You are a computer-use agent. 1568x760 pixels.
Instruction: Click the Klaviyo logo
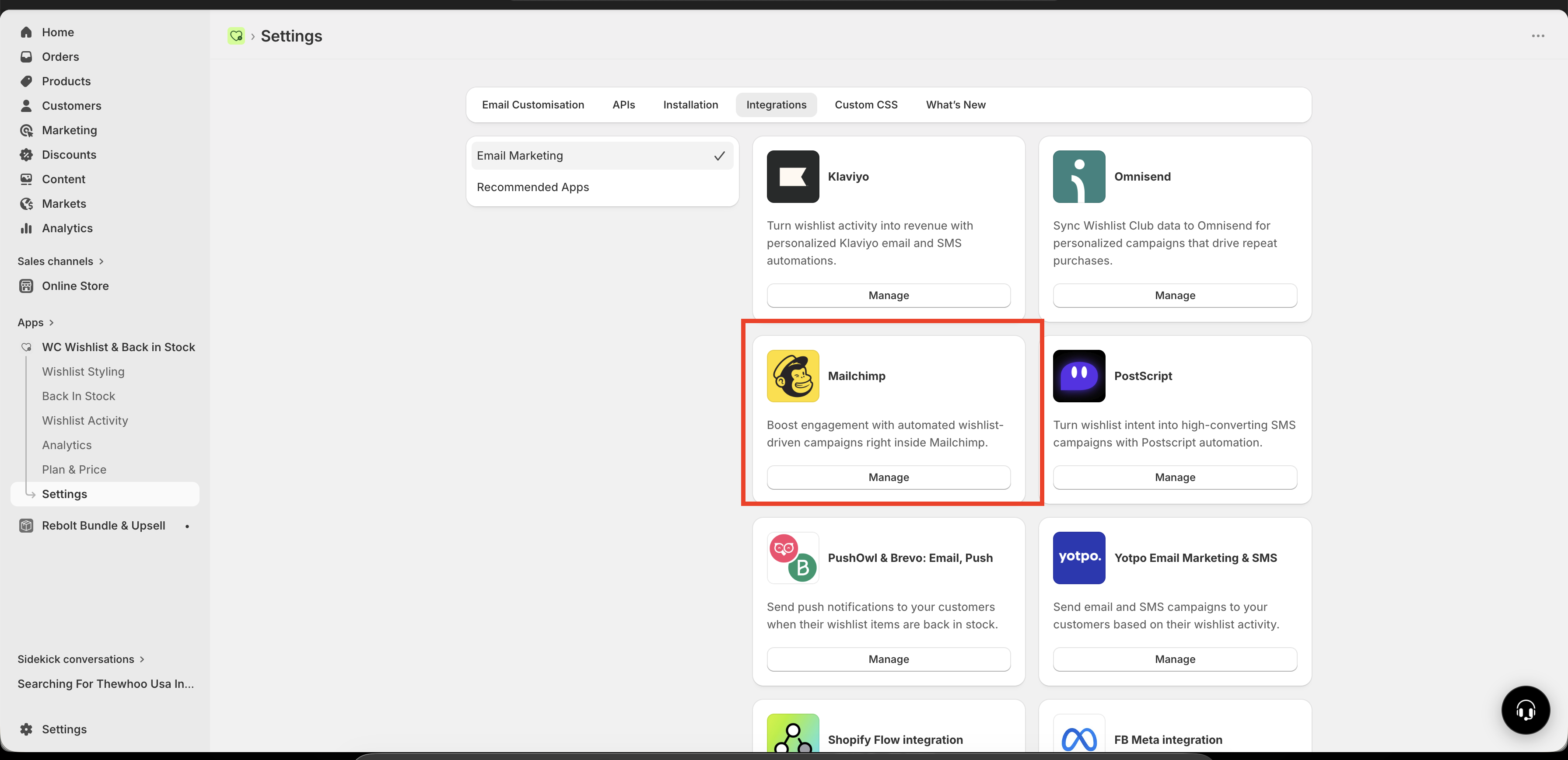pyautogui.click(x=792, y=177)
